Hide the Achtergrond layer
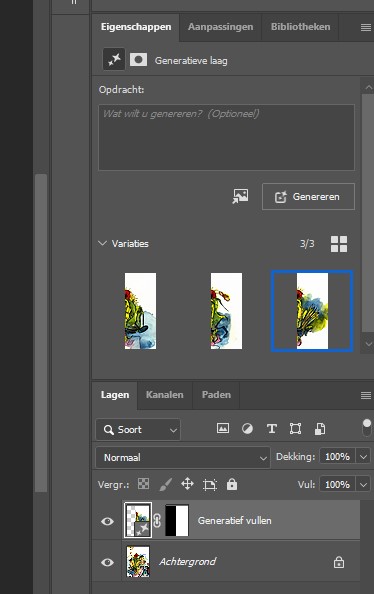Image resolution: width=374 pixels, height=594 pixels. tap(107, 562)
